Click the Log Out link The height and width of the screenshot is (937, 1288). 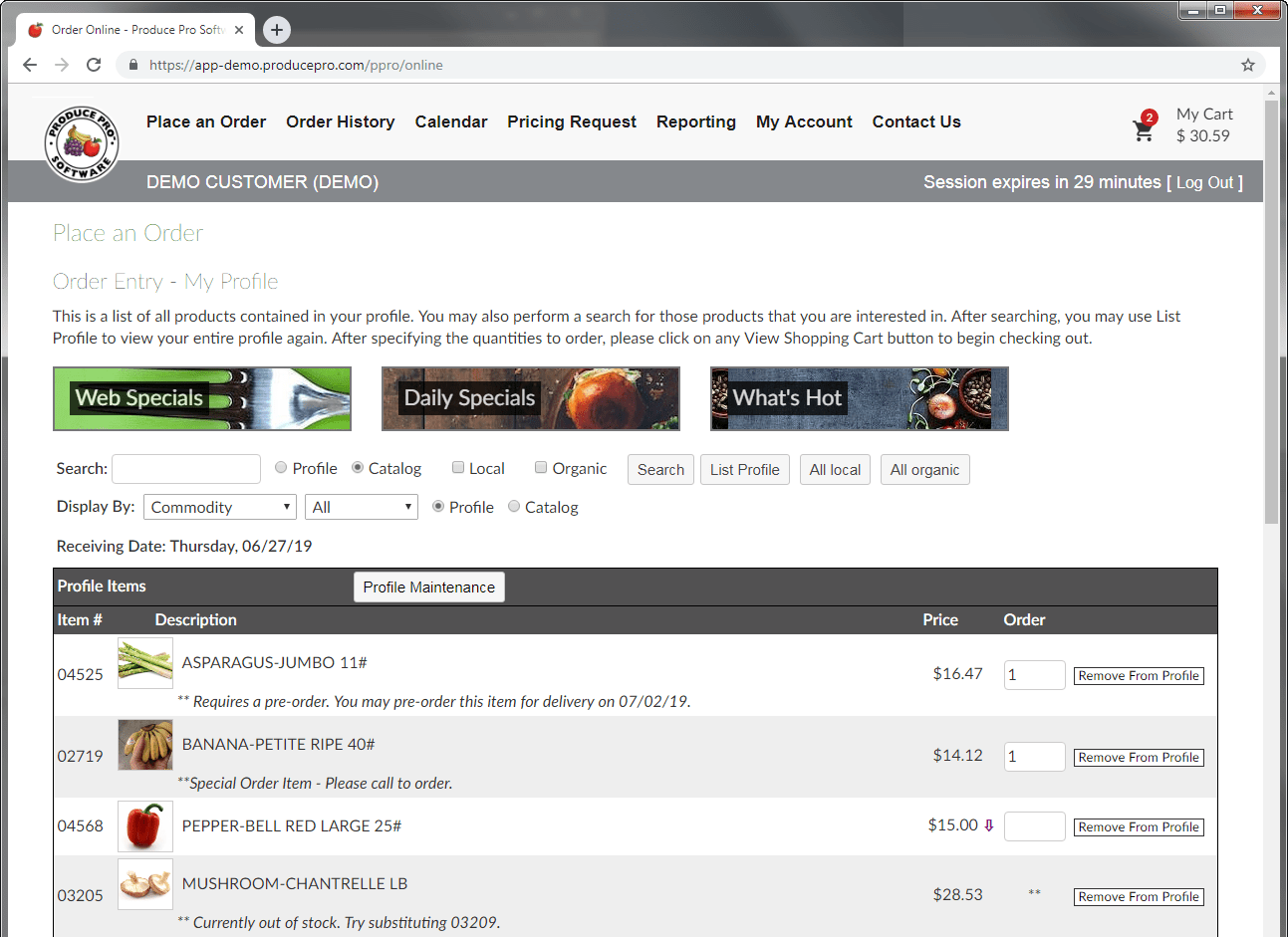(1205, 182)
